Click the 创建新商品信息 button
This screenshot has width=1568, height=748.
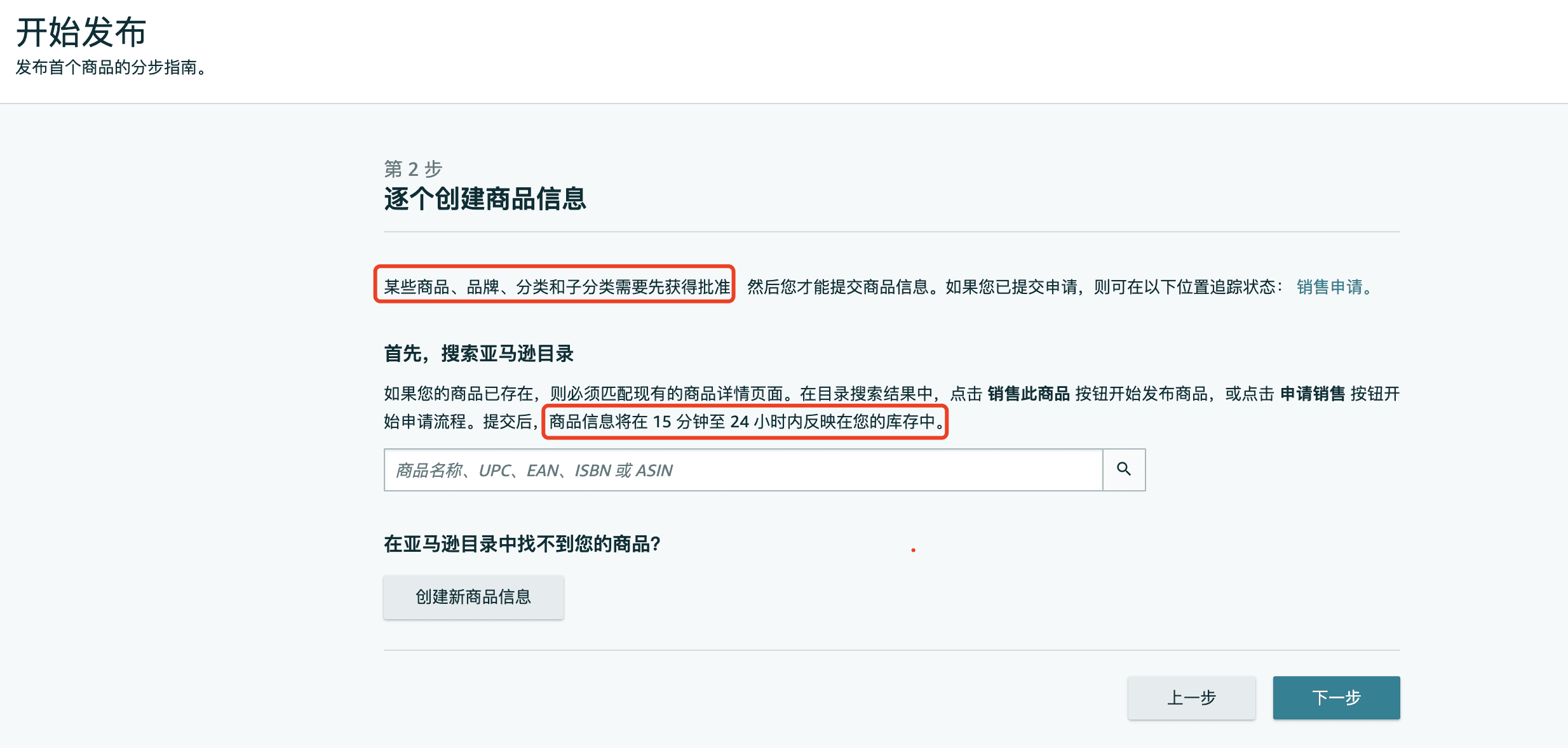(473, 597)
